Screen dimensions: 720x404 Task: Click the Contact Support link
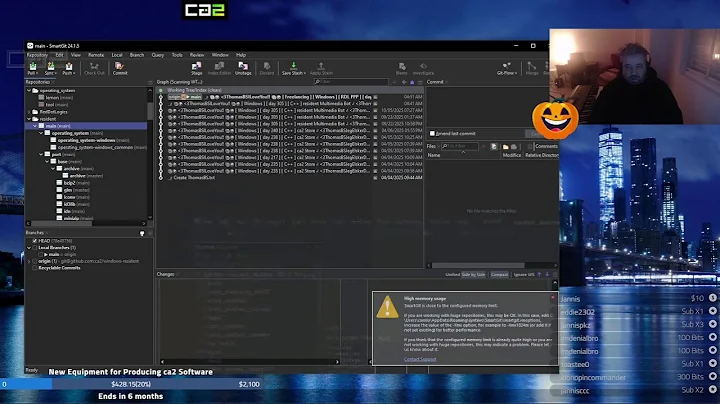coord(420,359)
